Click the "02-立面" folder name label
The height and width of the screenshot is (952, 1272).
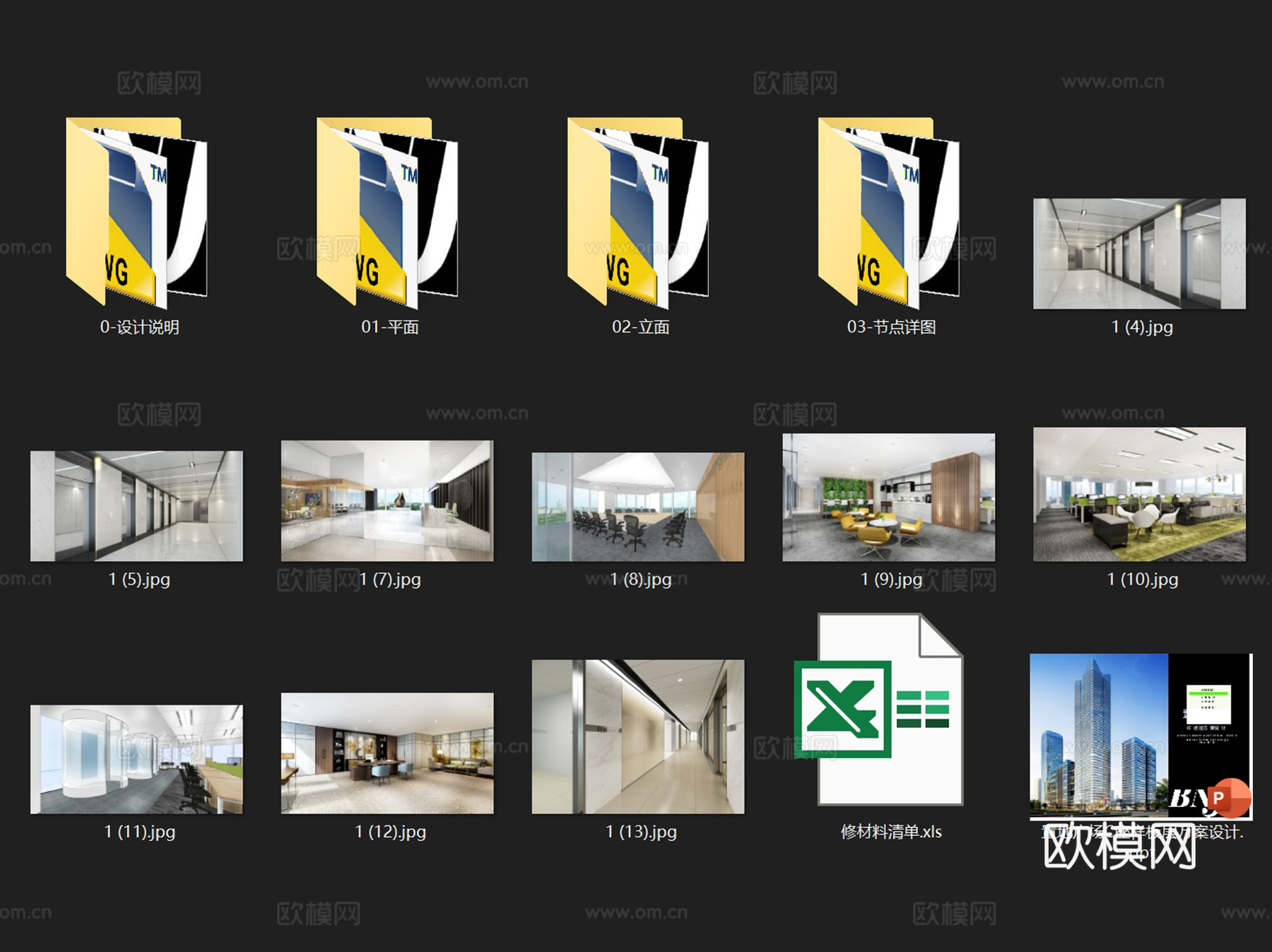pos(641,327)
